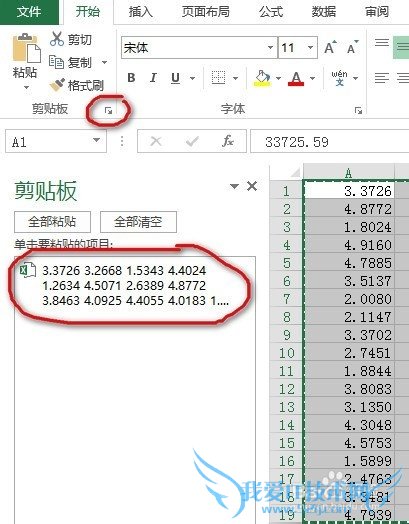Select cell containing 2.7451
409x524 pixels.
(x=349, y=353)
